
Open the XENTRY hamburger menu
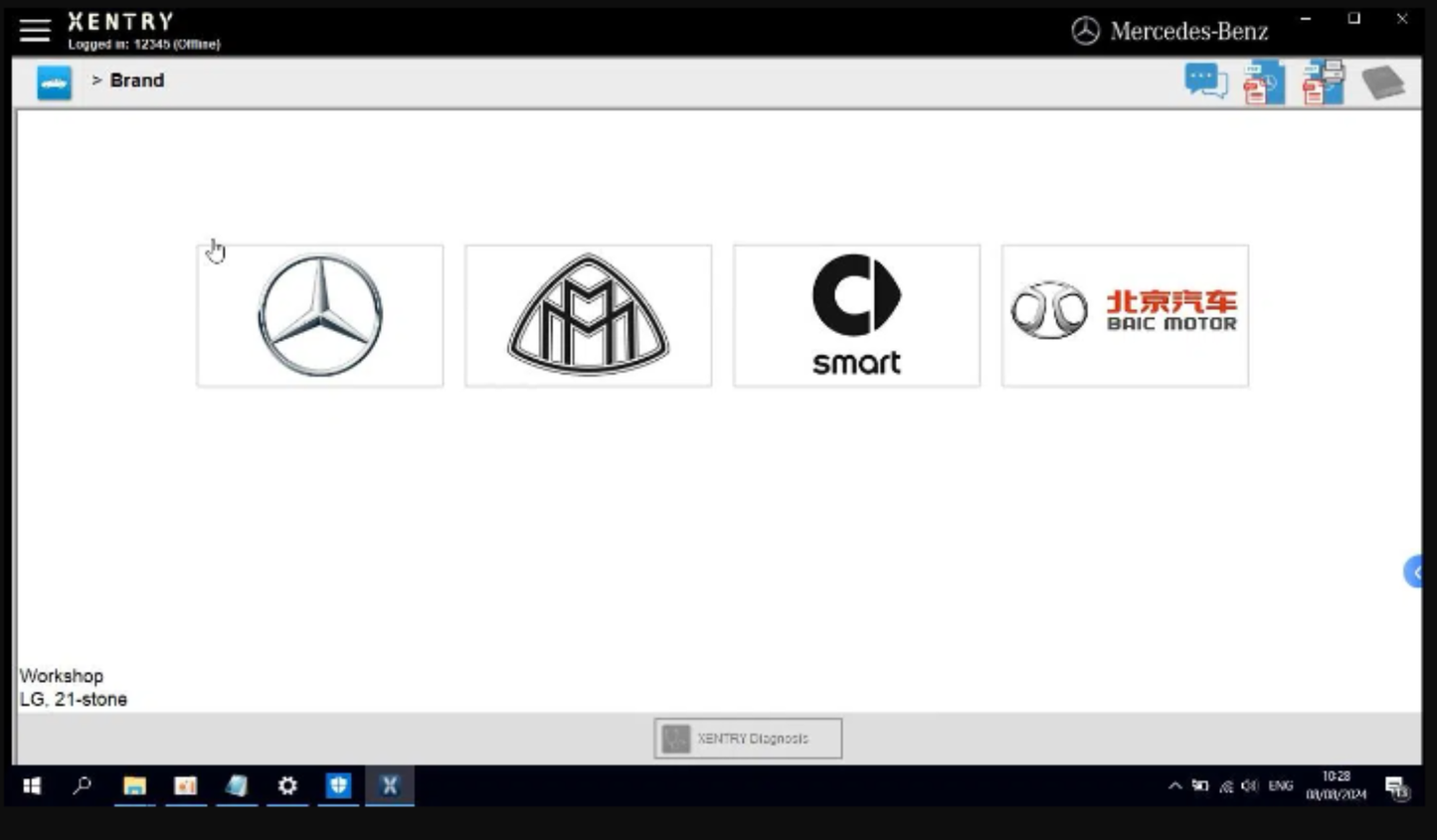35,31
